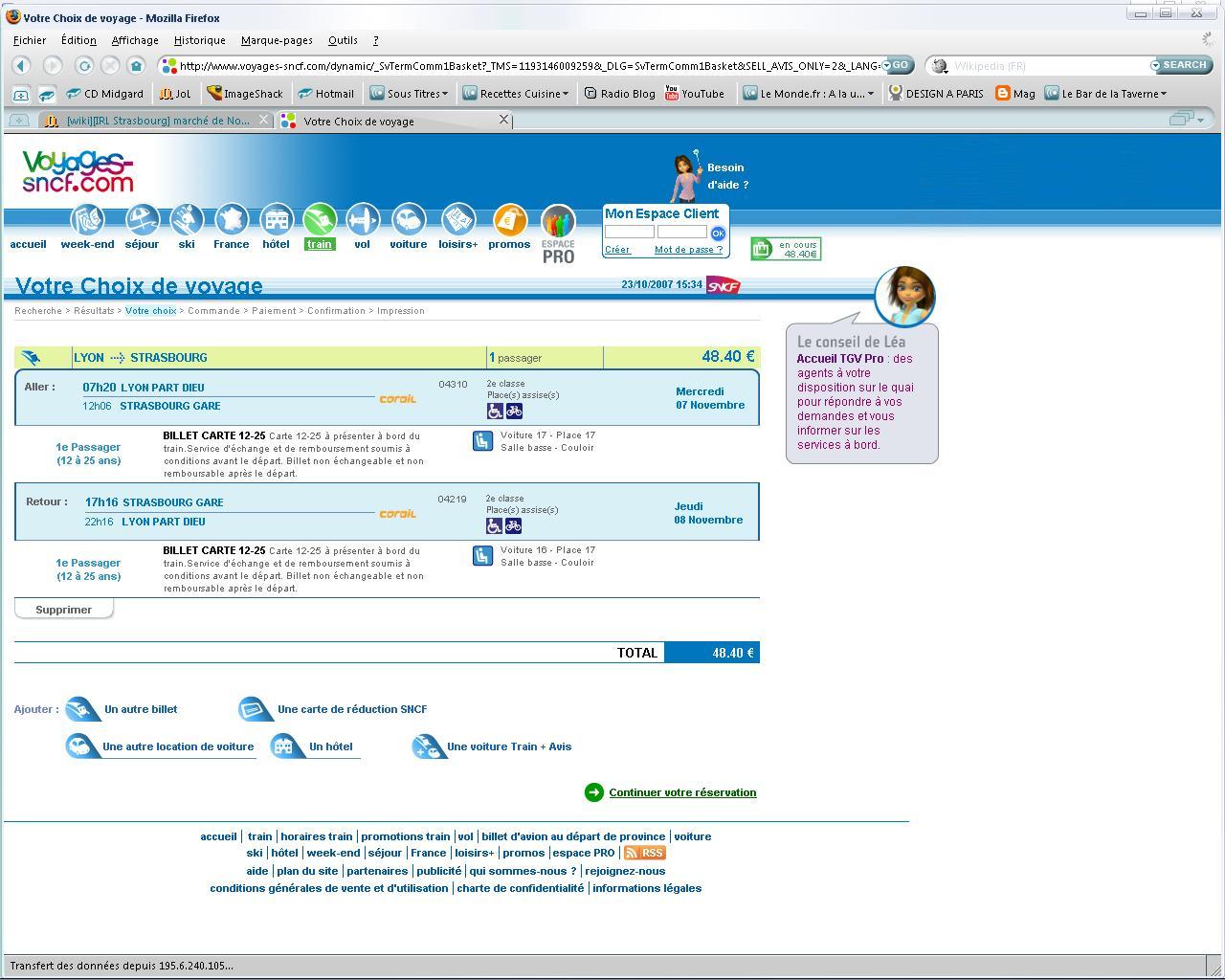Click the Un autre billet icon
The image size is (1225, 980).
(x=82, y=709)
